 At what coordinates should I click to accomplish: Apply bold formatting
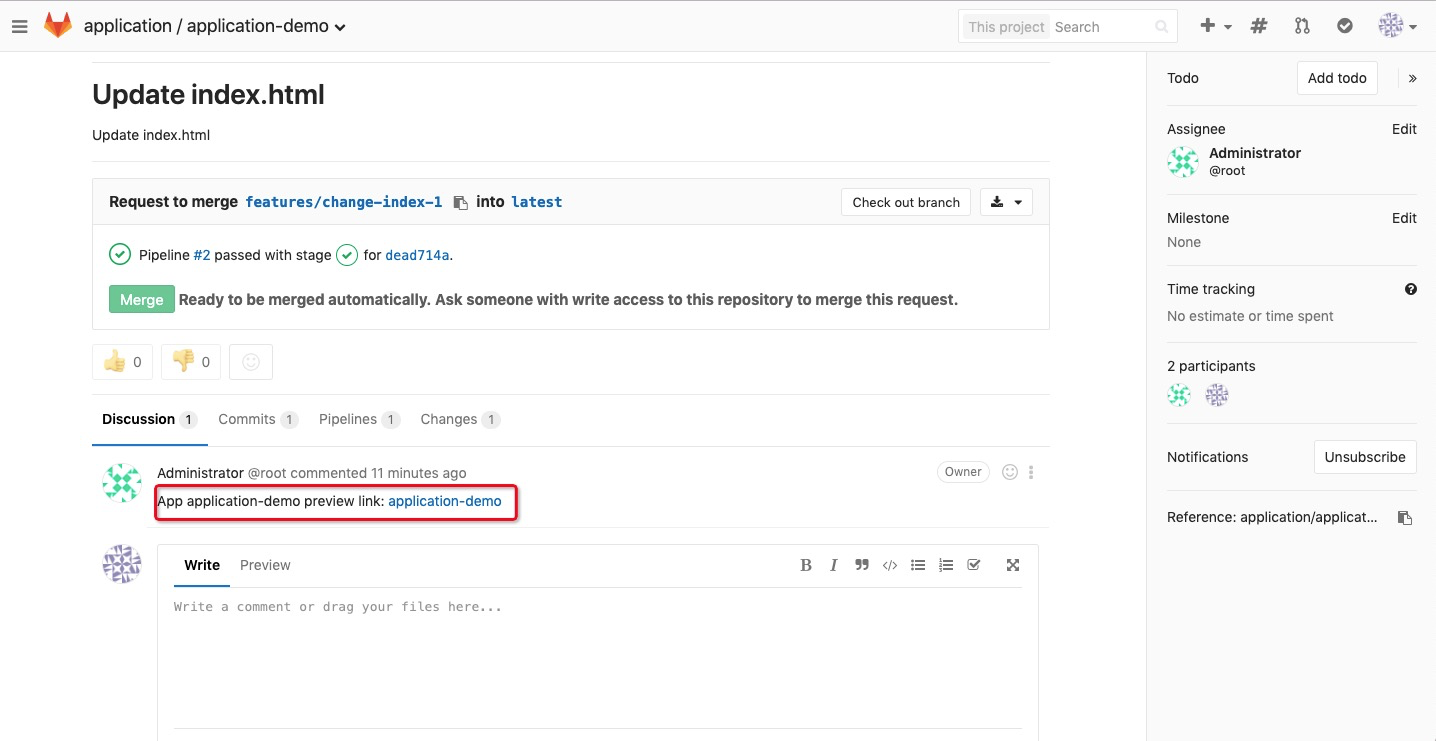[806, 565]
